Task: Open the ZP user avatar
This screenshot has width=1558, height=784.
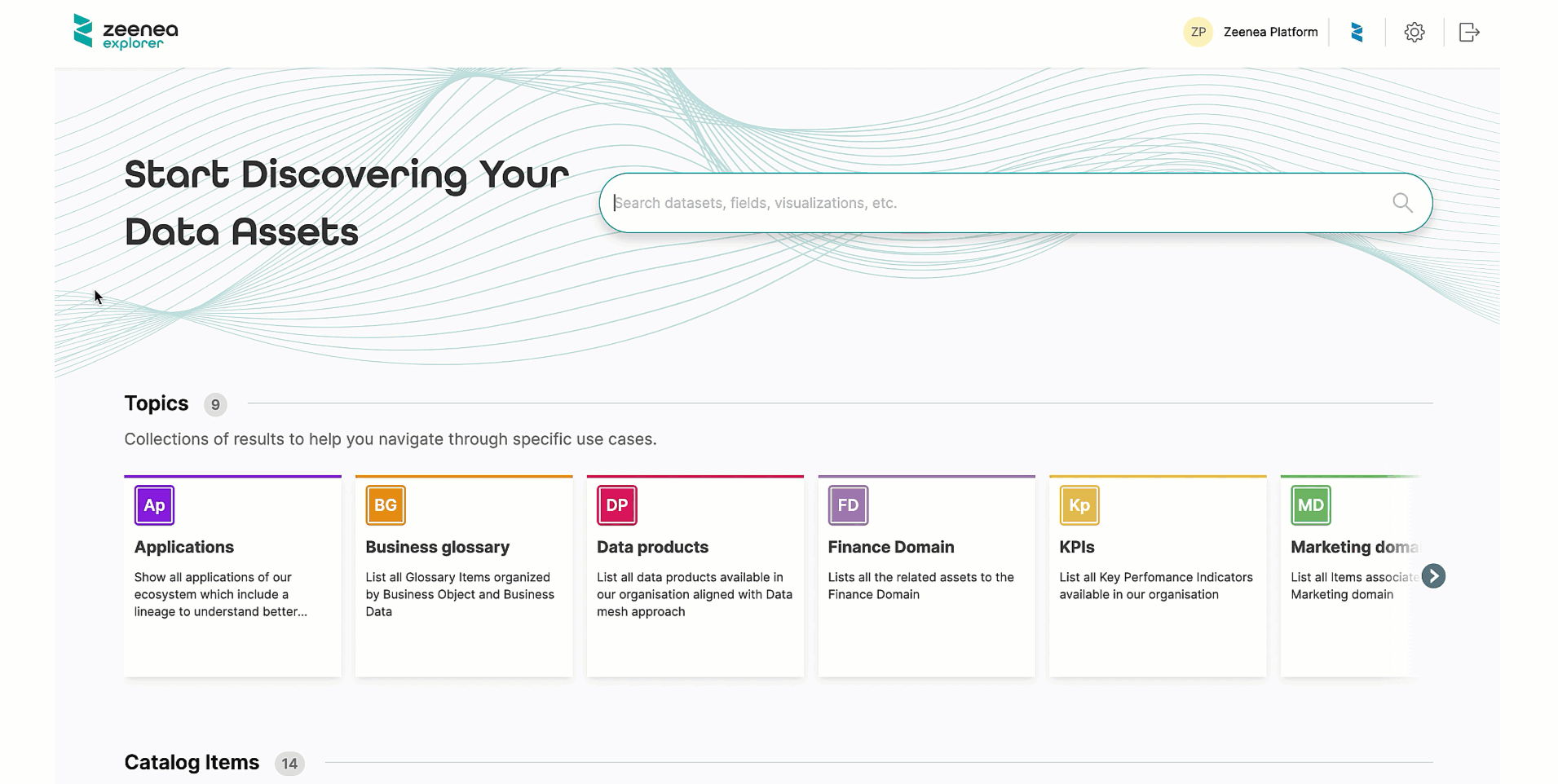Action: tap(1198, 32)
